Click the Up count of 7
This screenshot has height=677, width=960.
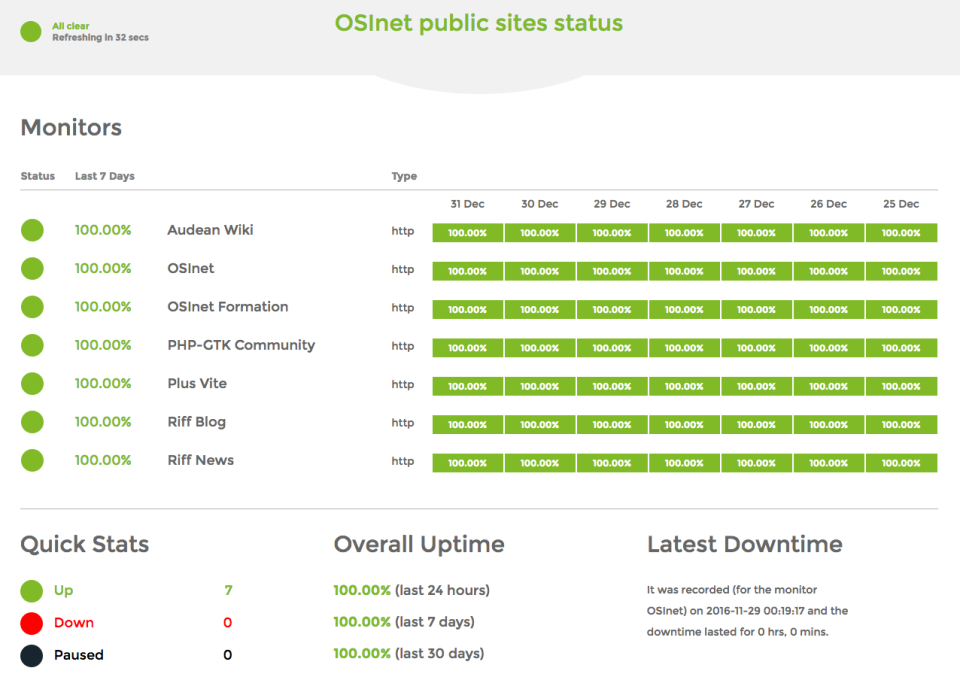[228, 590]
